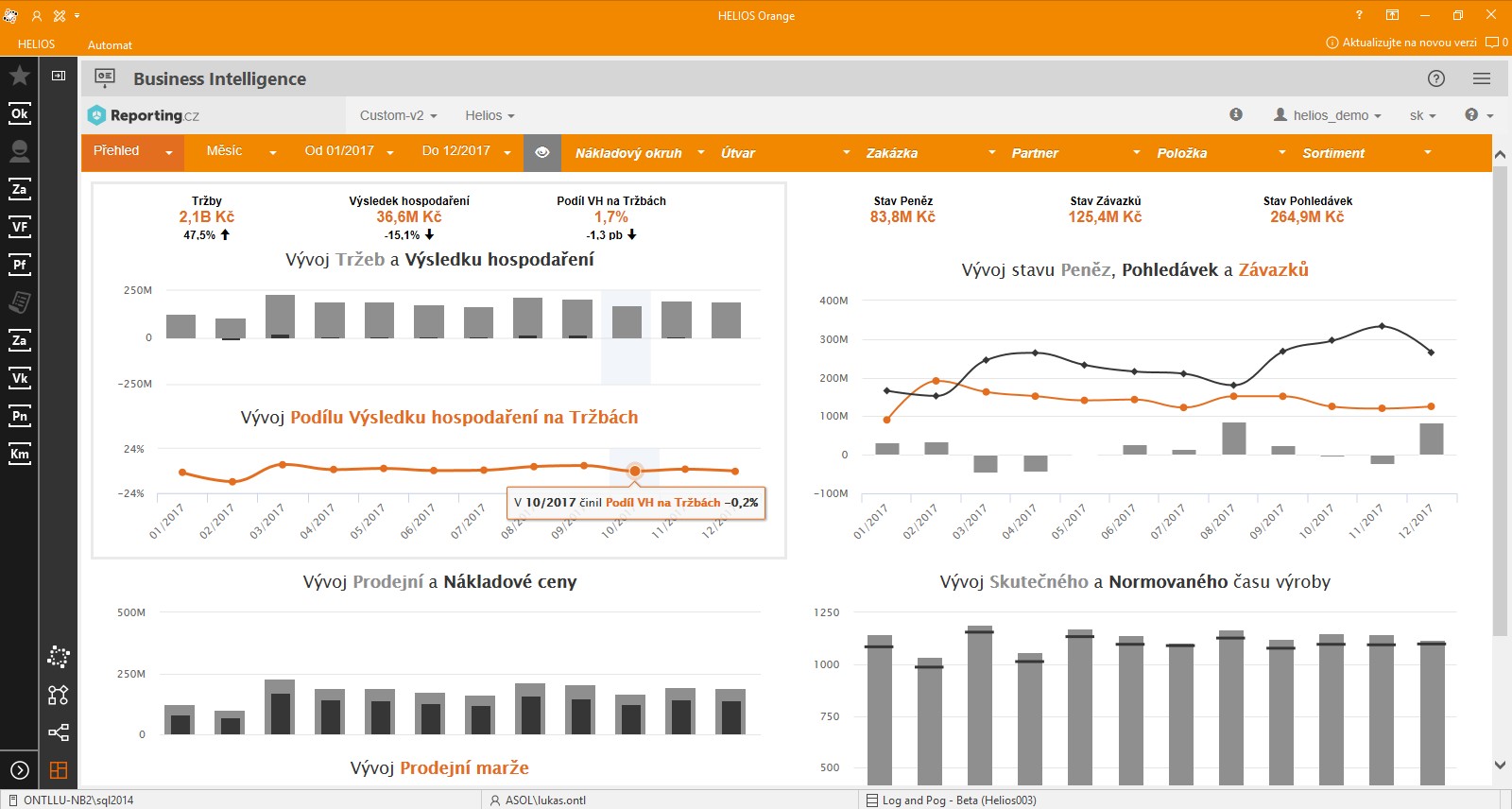Open the help dropdown at right of sk
The width and height of the screenshot is (1512, 809).
pos(1479,115)
